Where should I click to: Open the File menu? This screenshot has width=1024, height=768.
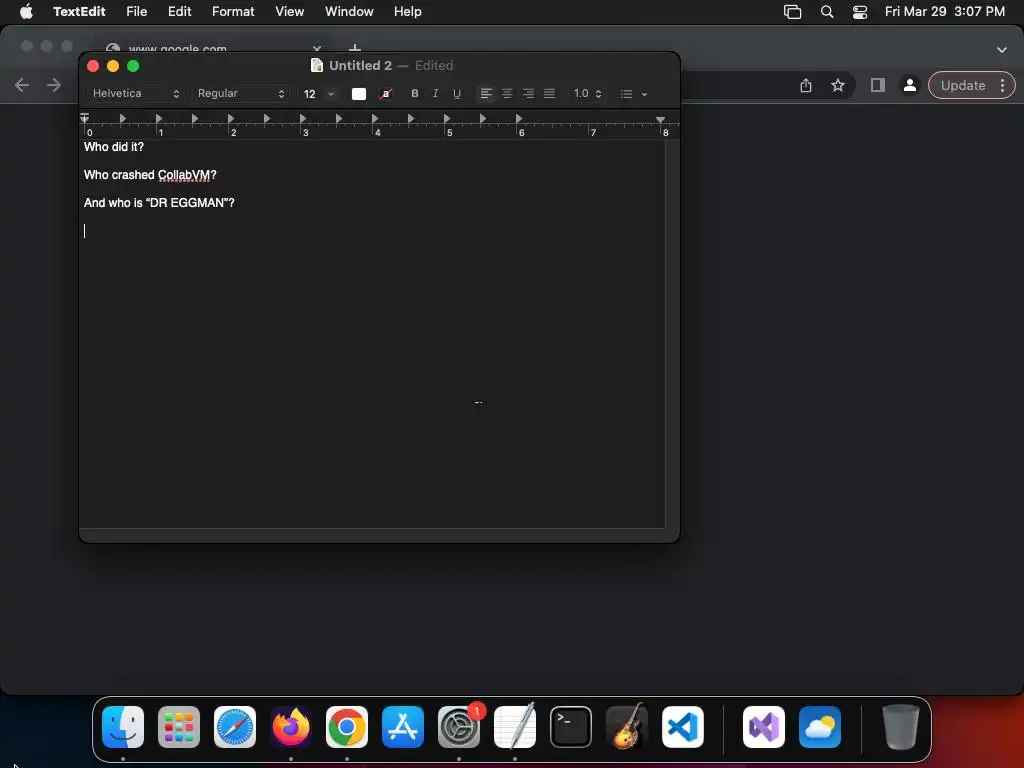(x=136, y=11)
